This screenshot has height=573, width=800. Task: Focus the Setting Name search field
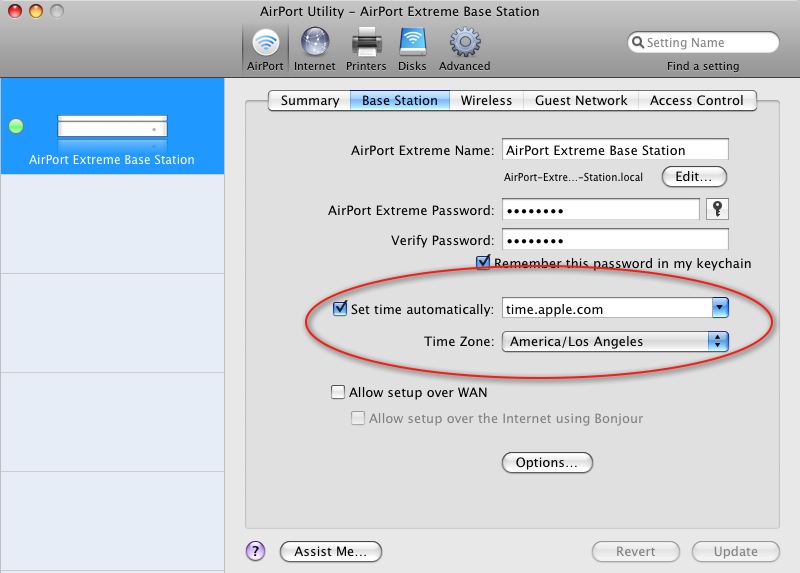(703, 42)
